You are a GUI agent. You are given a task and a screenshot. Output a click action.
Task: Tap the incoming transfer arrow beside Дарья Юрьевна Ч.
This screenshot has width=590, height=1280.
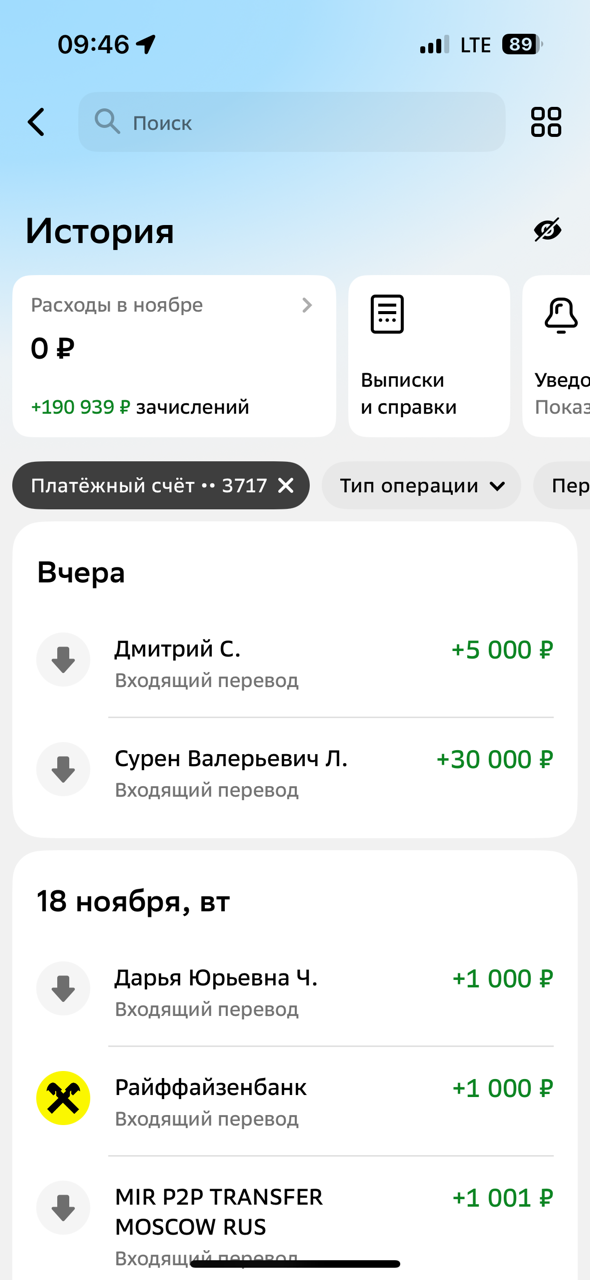[x=62, y=989]
